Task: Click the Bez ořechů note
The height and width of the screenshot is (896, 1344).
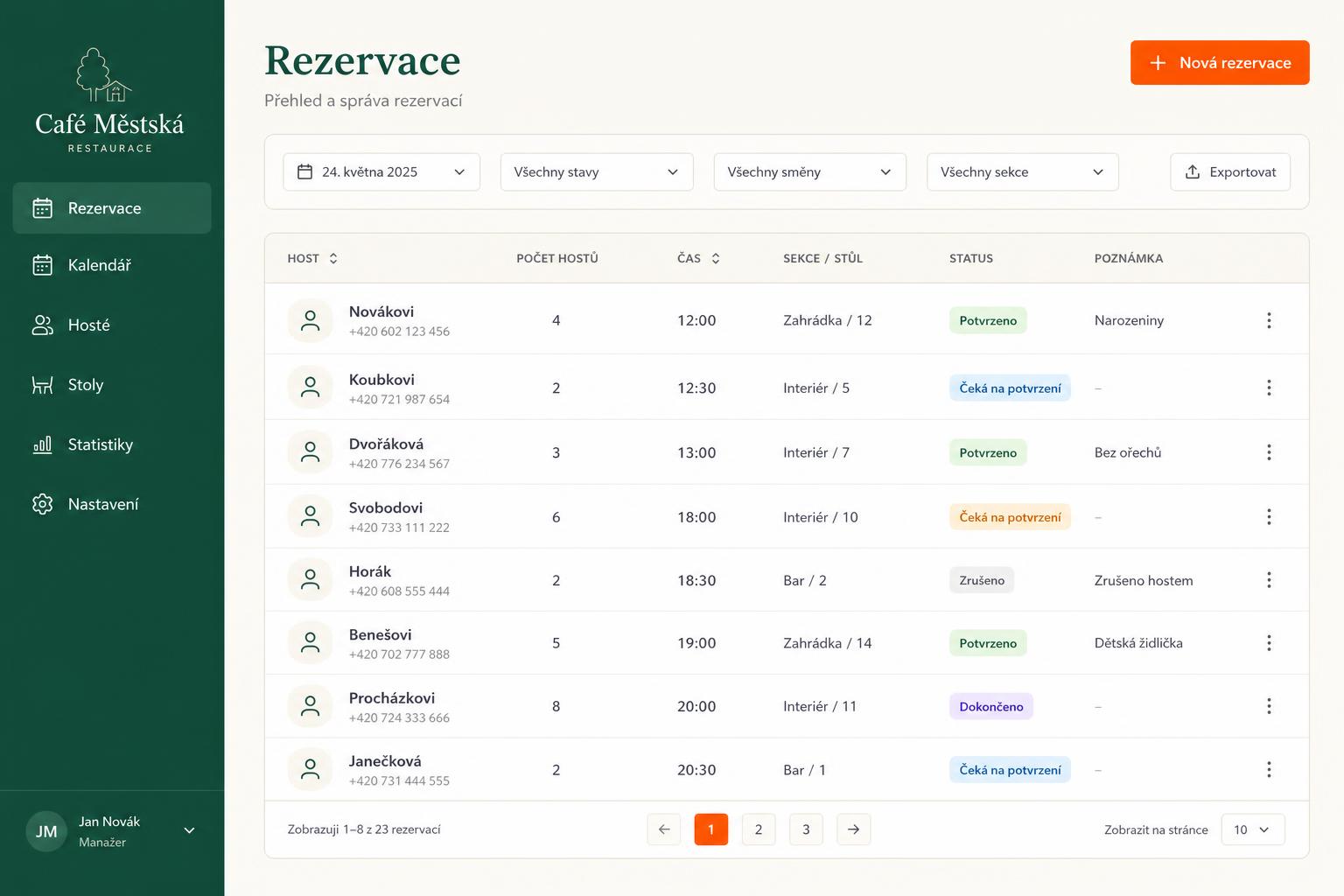Action: pyautogui.click(x=1128, y=452)
